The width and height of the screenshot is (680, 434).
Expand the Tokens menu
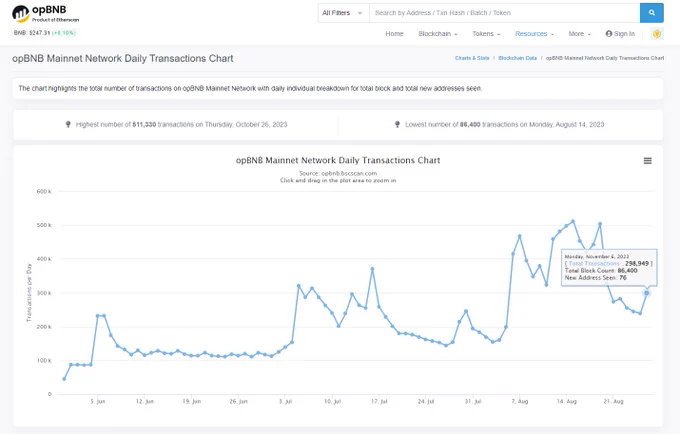486,34
